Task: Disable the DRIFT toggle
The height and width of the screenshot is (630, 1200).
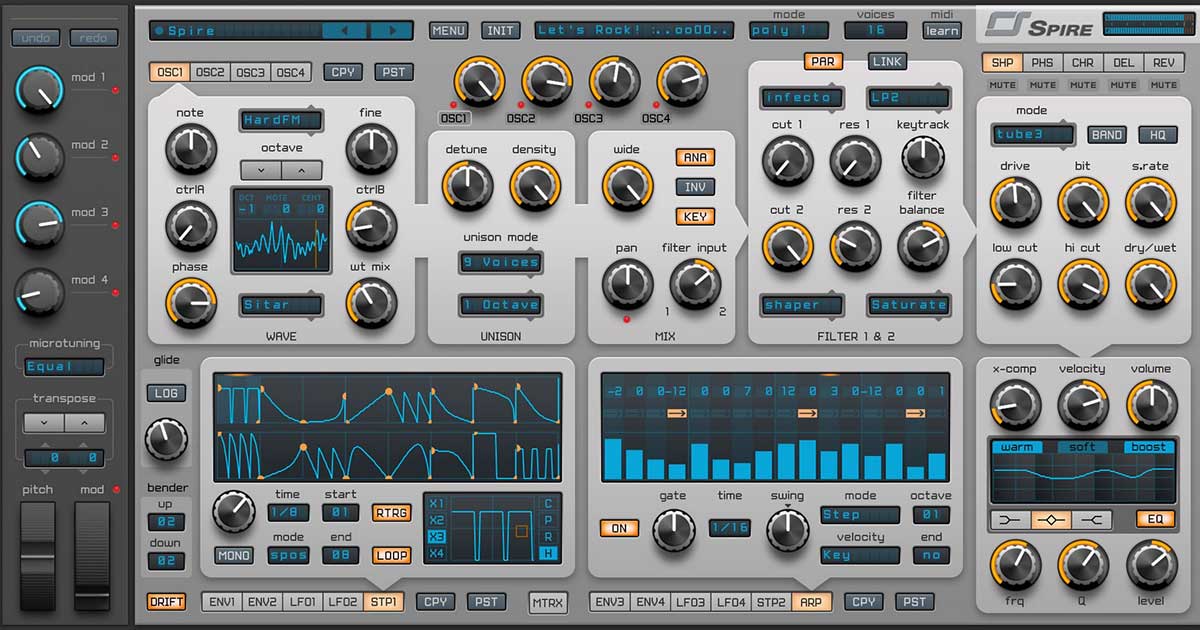Action: pos(166,602)
